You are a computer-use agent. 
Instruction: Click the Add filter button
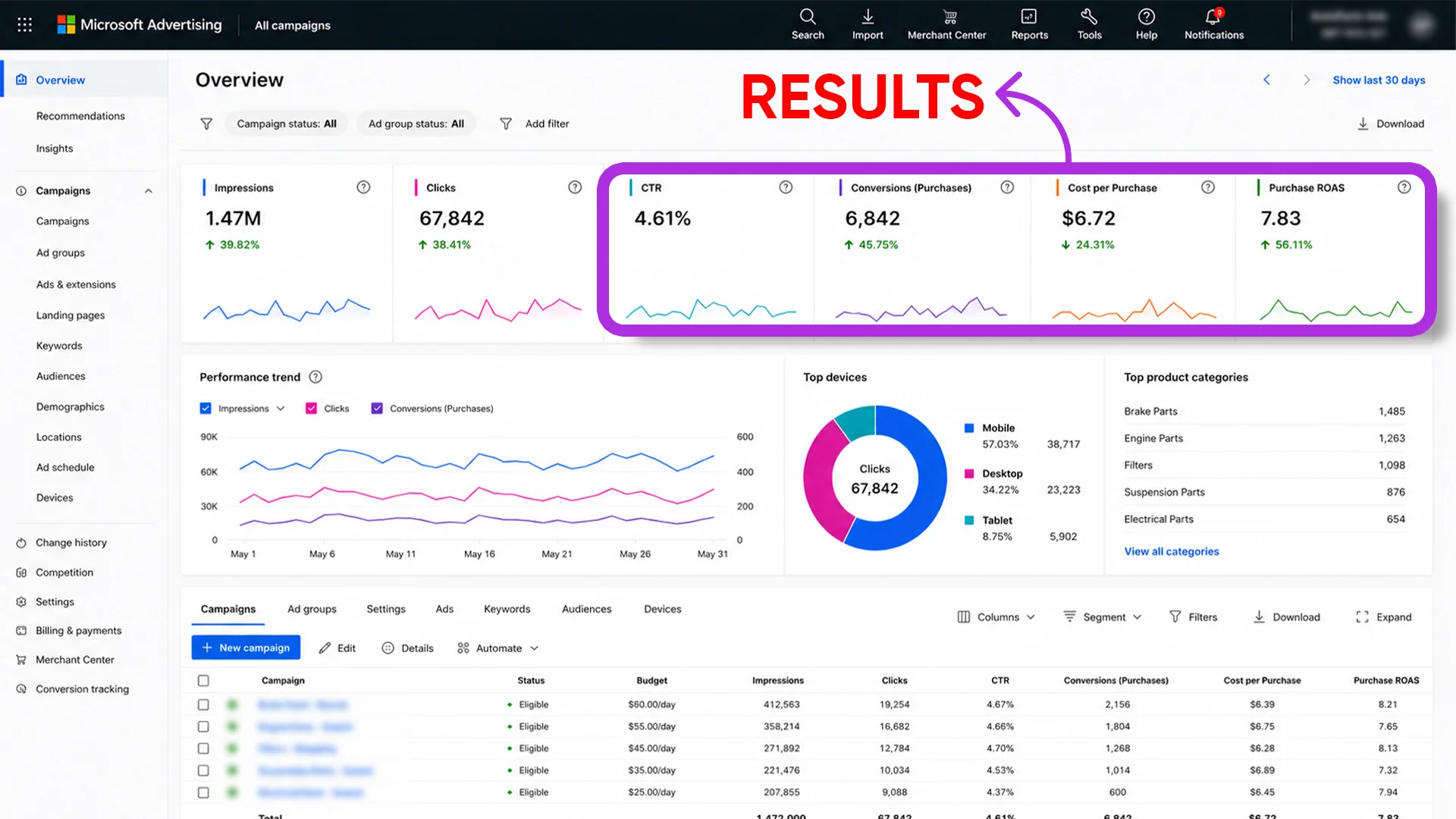(534, 124)
